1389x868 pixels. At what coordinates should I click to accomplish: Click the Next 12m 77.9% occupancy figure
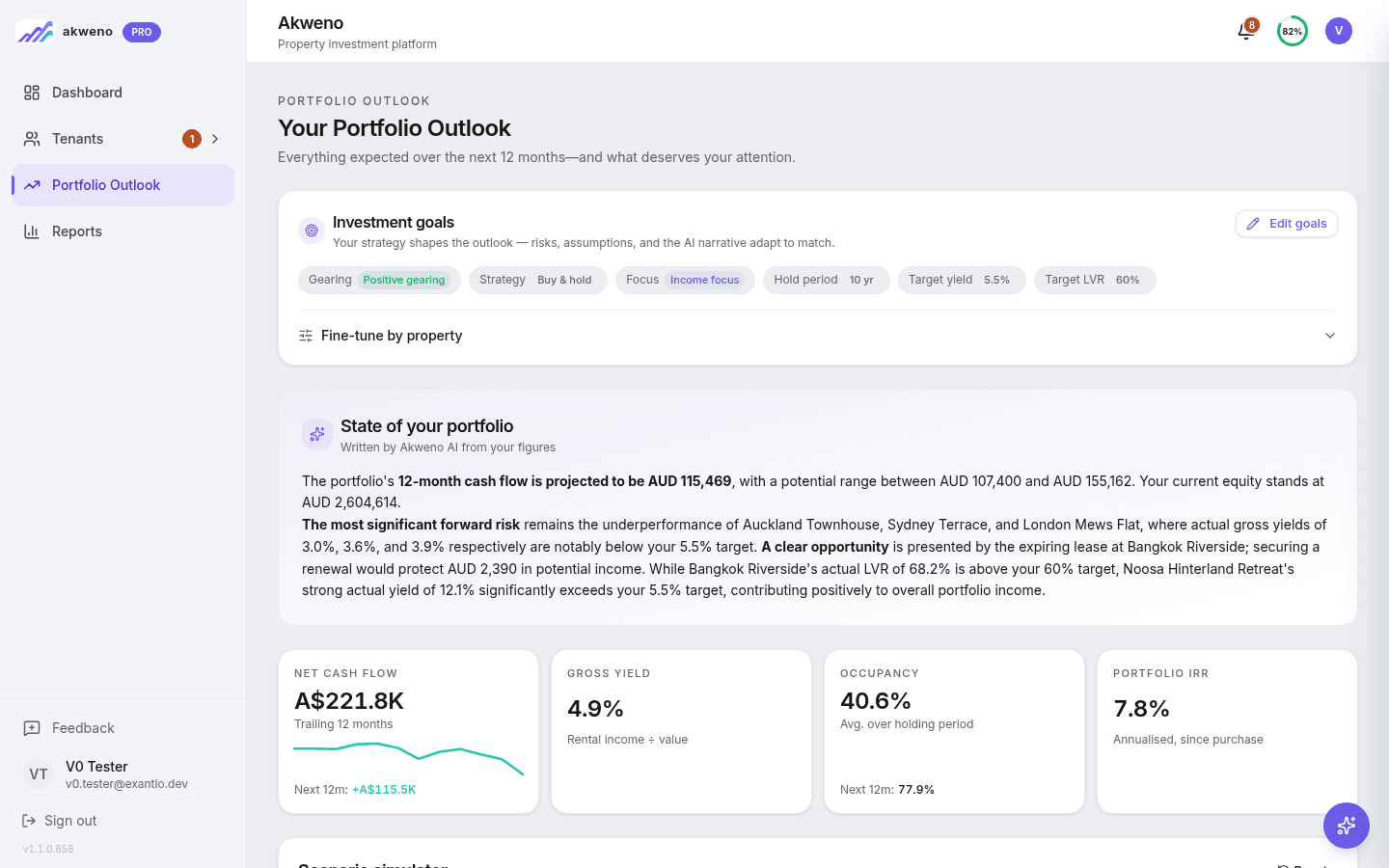tap(916, 790)
